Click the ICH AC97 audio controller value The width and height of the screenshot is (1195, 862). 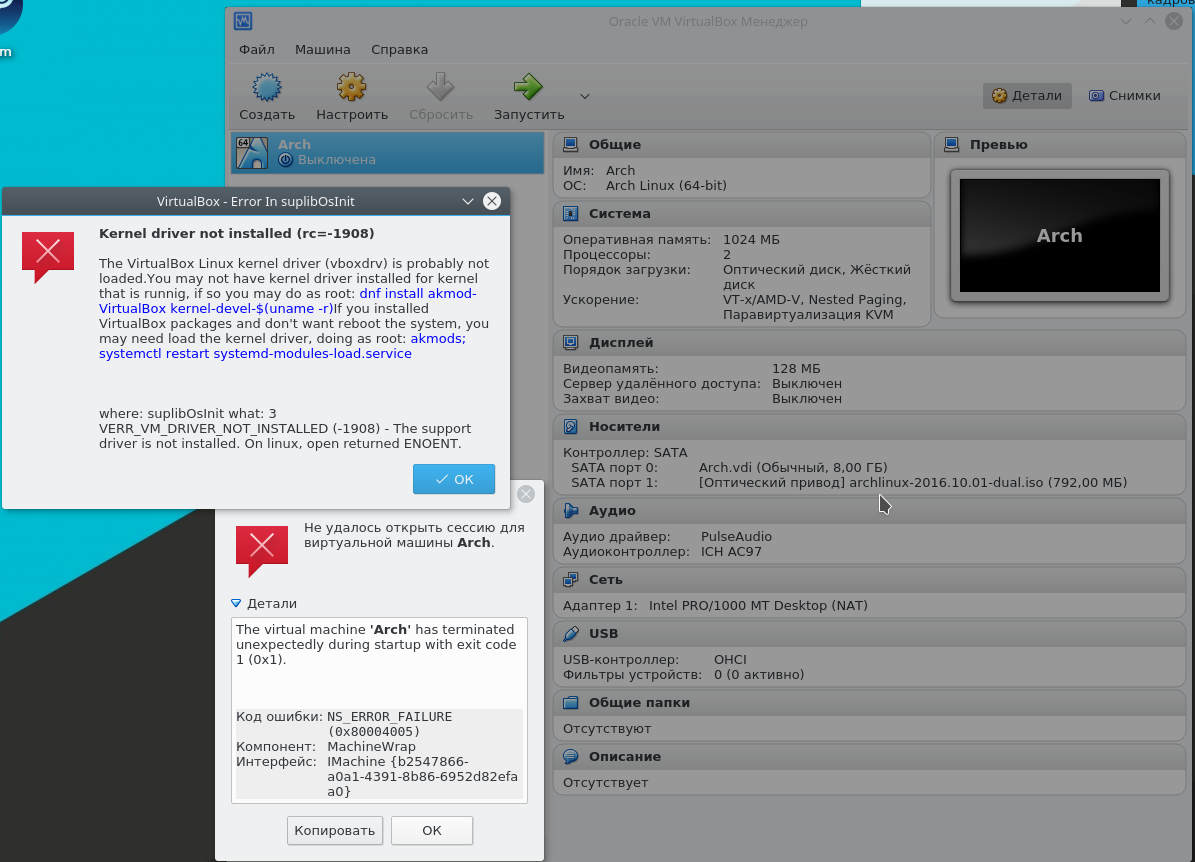click(731, 552)
